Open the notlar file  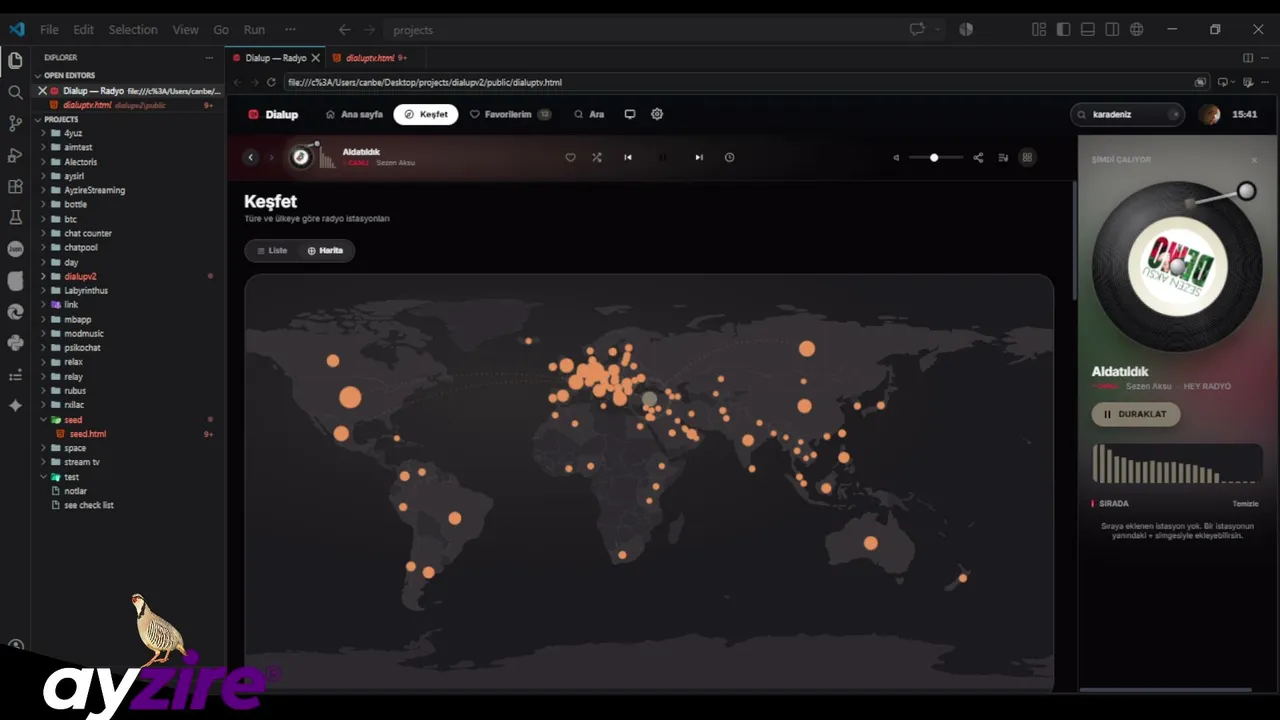coord(128,491)
